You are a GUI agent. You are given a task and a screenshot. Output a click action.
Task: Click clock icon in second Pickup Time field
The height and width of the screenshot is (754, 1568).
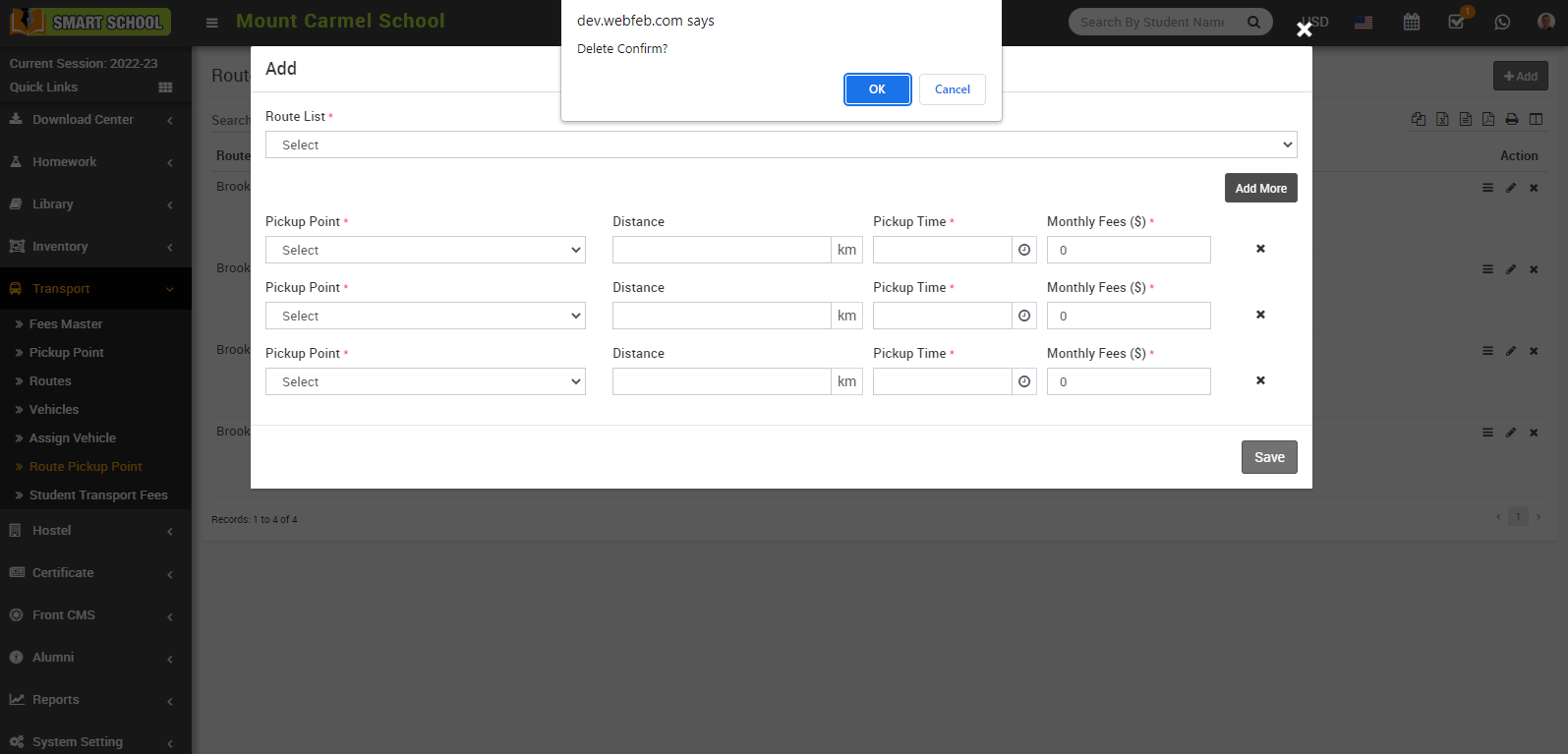coord(1024,316)
